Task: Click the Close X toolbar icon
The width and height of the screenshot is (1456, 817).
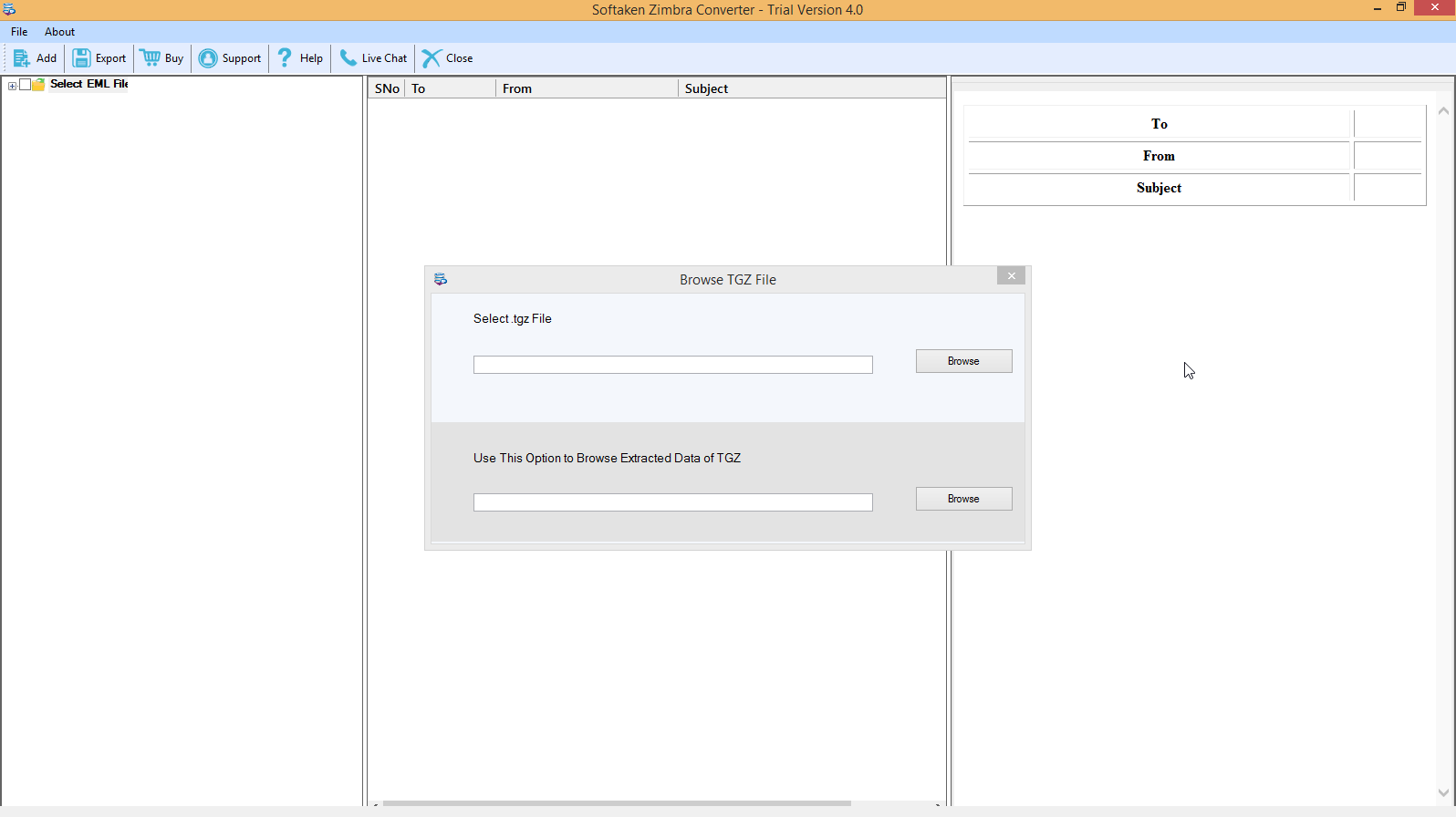Action: tap(432, 58)
